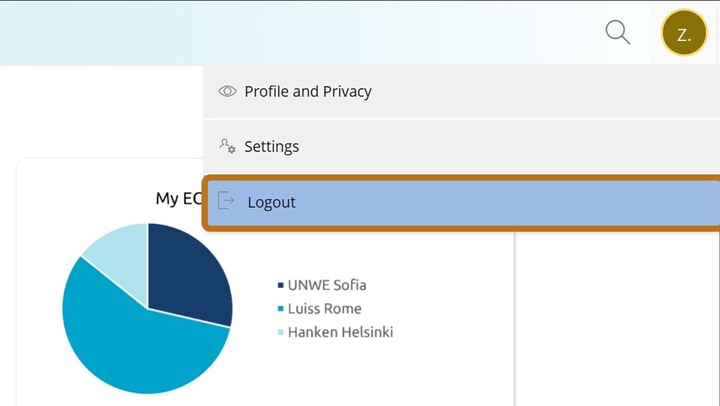Click the exit-arrow icon next to Logout
This screenshot has height=406, width=720.
click(x=227, y=201)
